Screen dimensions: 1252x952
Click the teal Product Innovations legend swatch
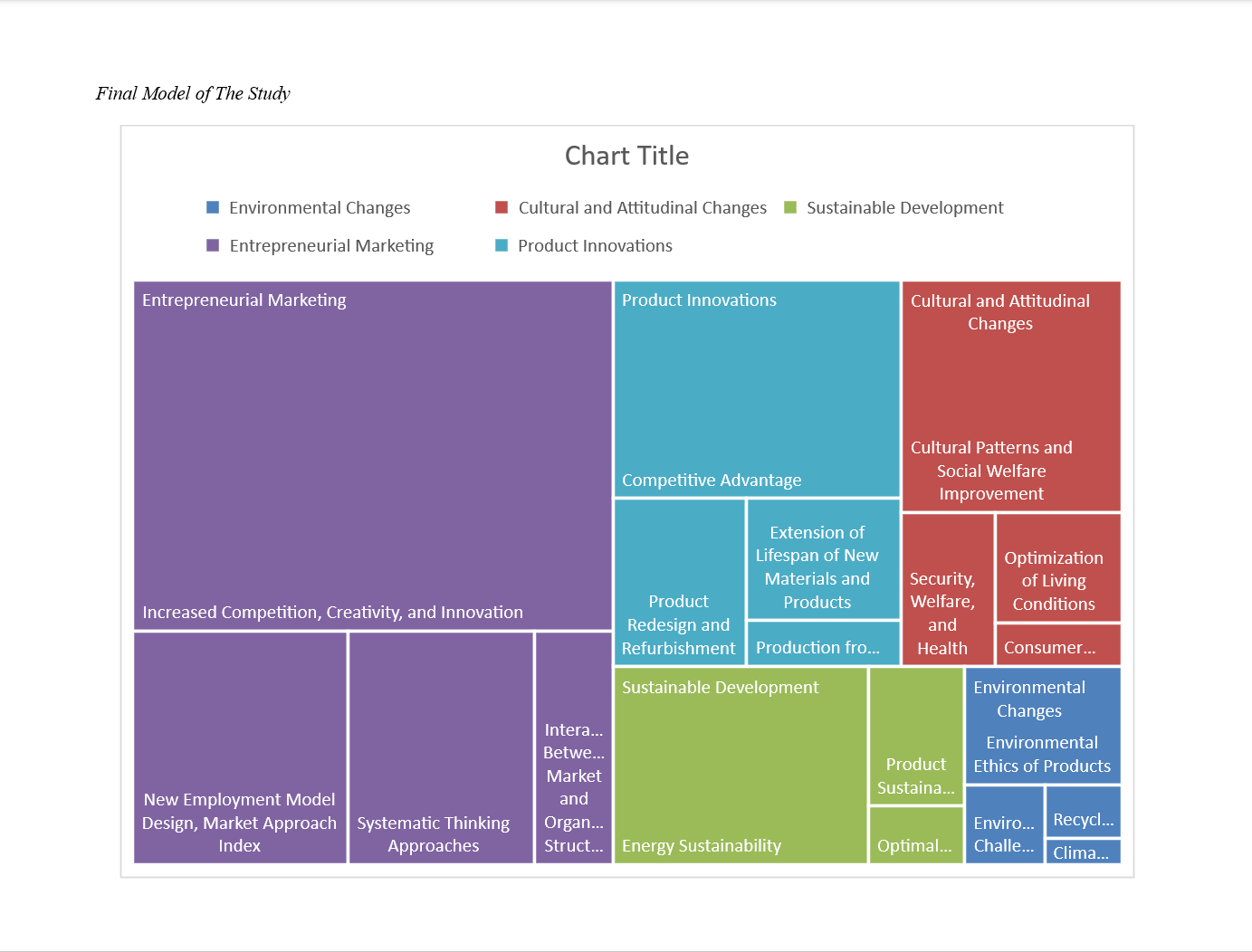502,245
